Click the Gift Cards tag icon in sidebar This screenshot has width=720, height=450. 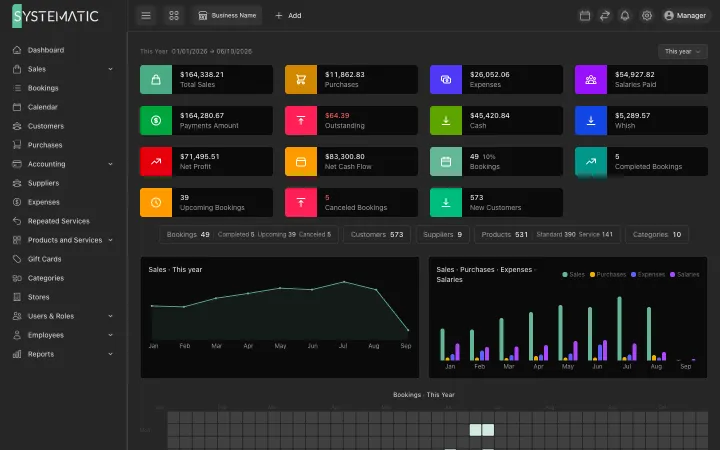tap(17, 259)
